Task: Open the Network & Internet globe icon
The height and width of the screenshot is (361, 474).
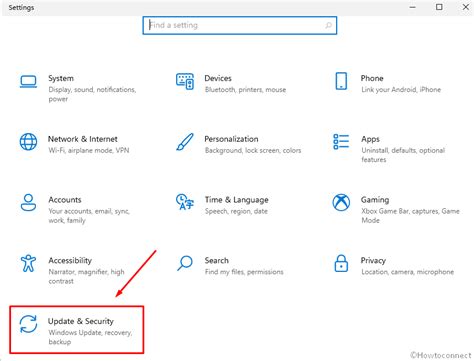Action: click(x=28, y=142)
